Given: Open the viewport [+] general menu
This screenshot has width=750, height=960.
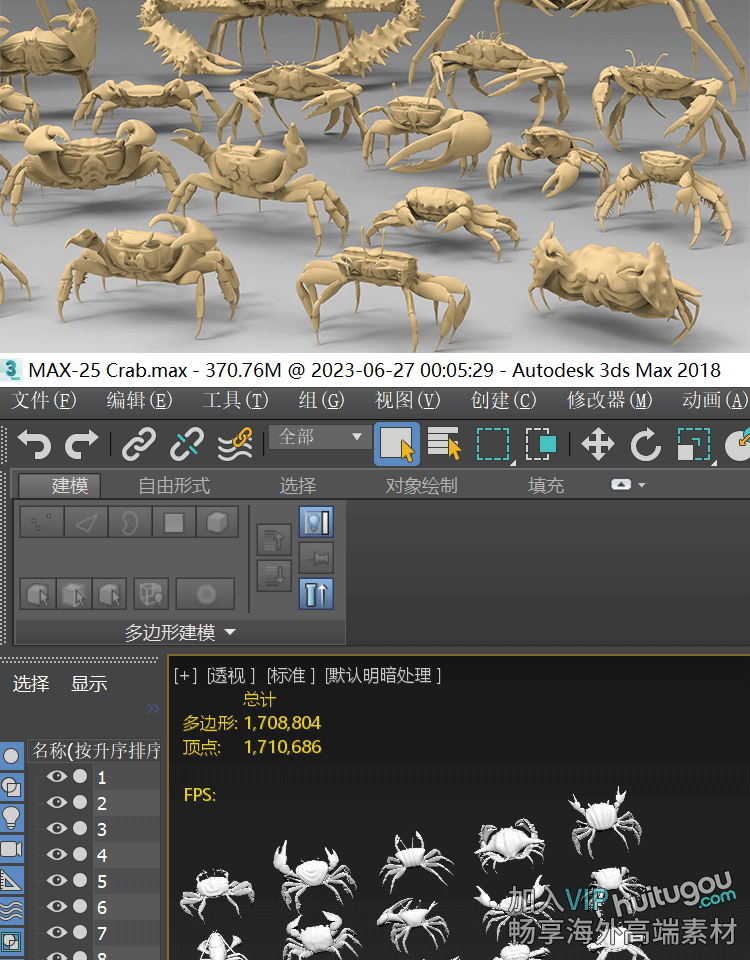Looking at the screenshot, I should [185, 676].
